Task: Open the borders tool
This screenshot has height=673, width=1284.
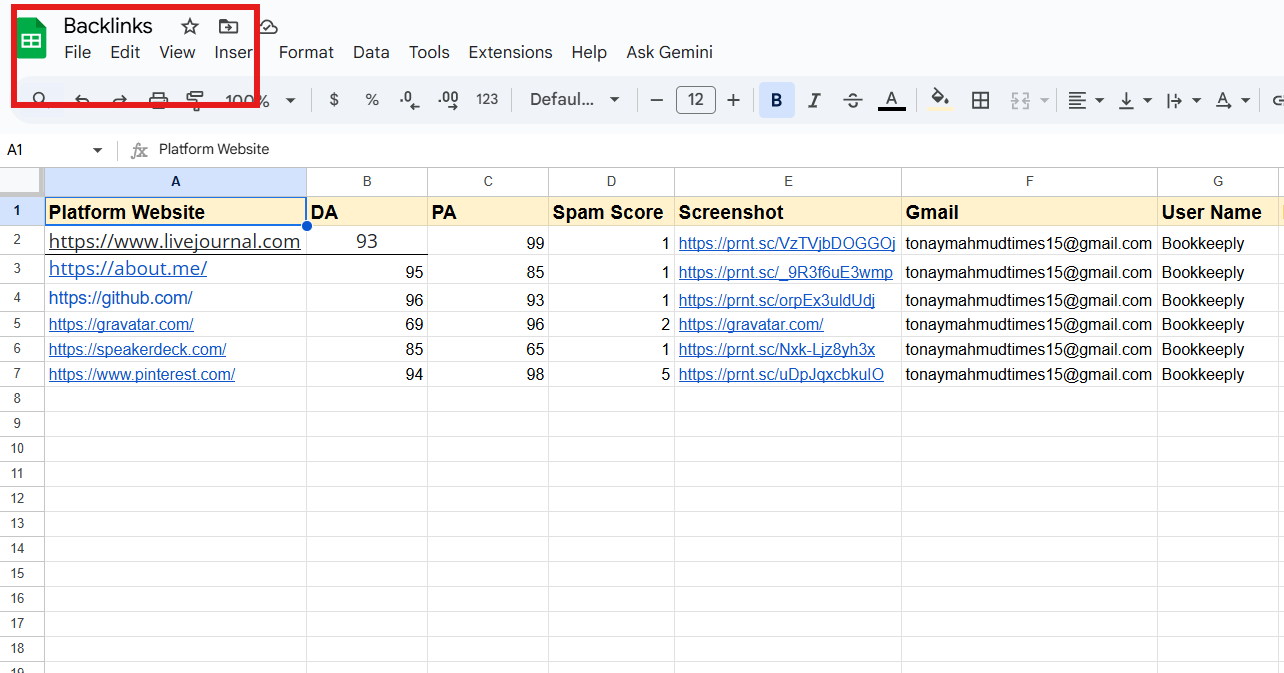Action: (x=980, y=100)
